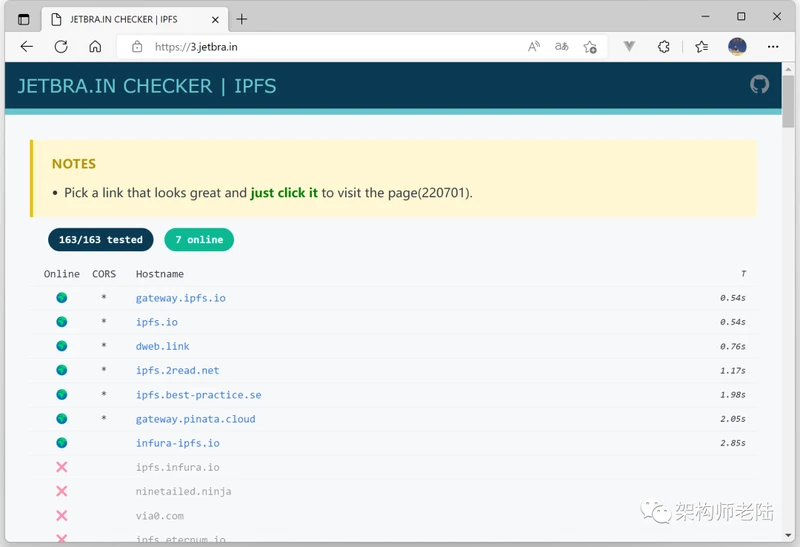The image size is (800, 547).
Task: Click red X icon for ipfs.infura.io
Action: [x=62, y=467]
